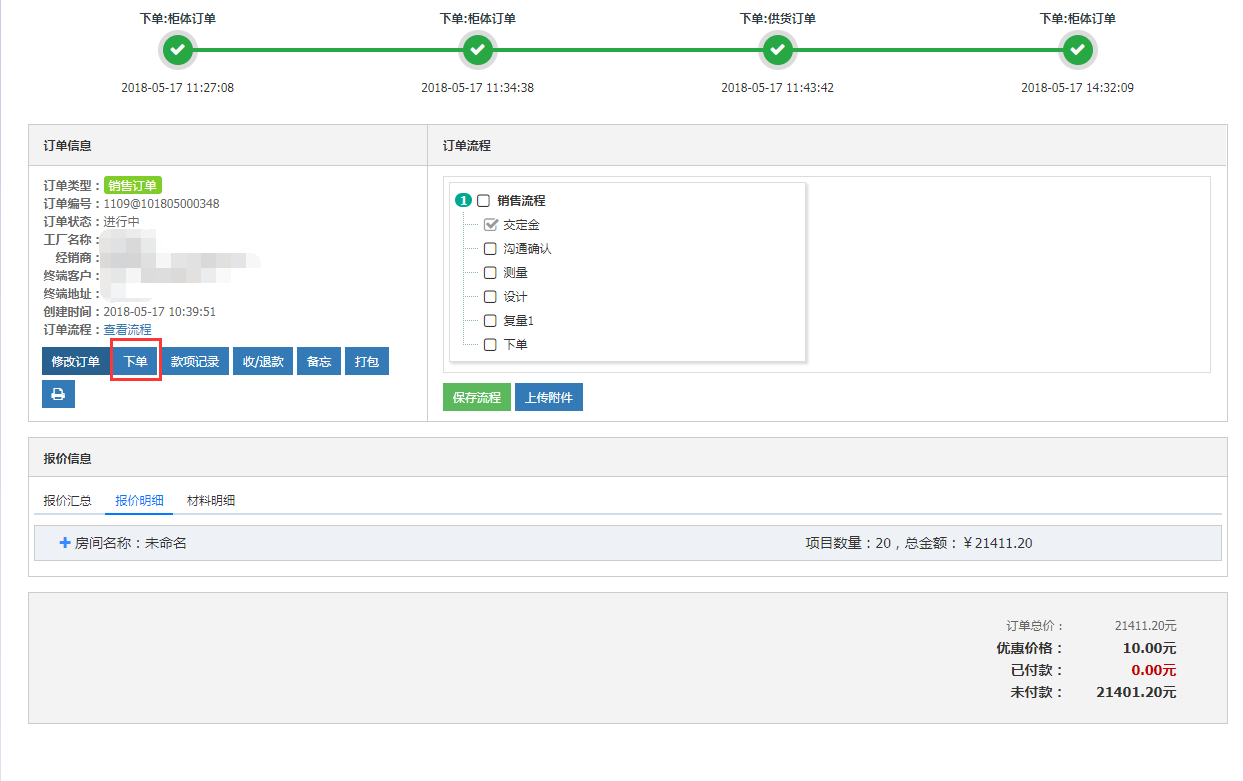1243x781 pixels.
Task: Expand room 未命名 with blue plus icon
Action: 65,543
